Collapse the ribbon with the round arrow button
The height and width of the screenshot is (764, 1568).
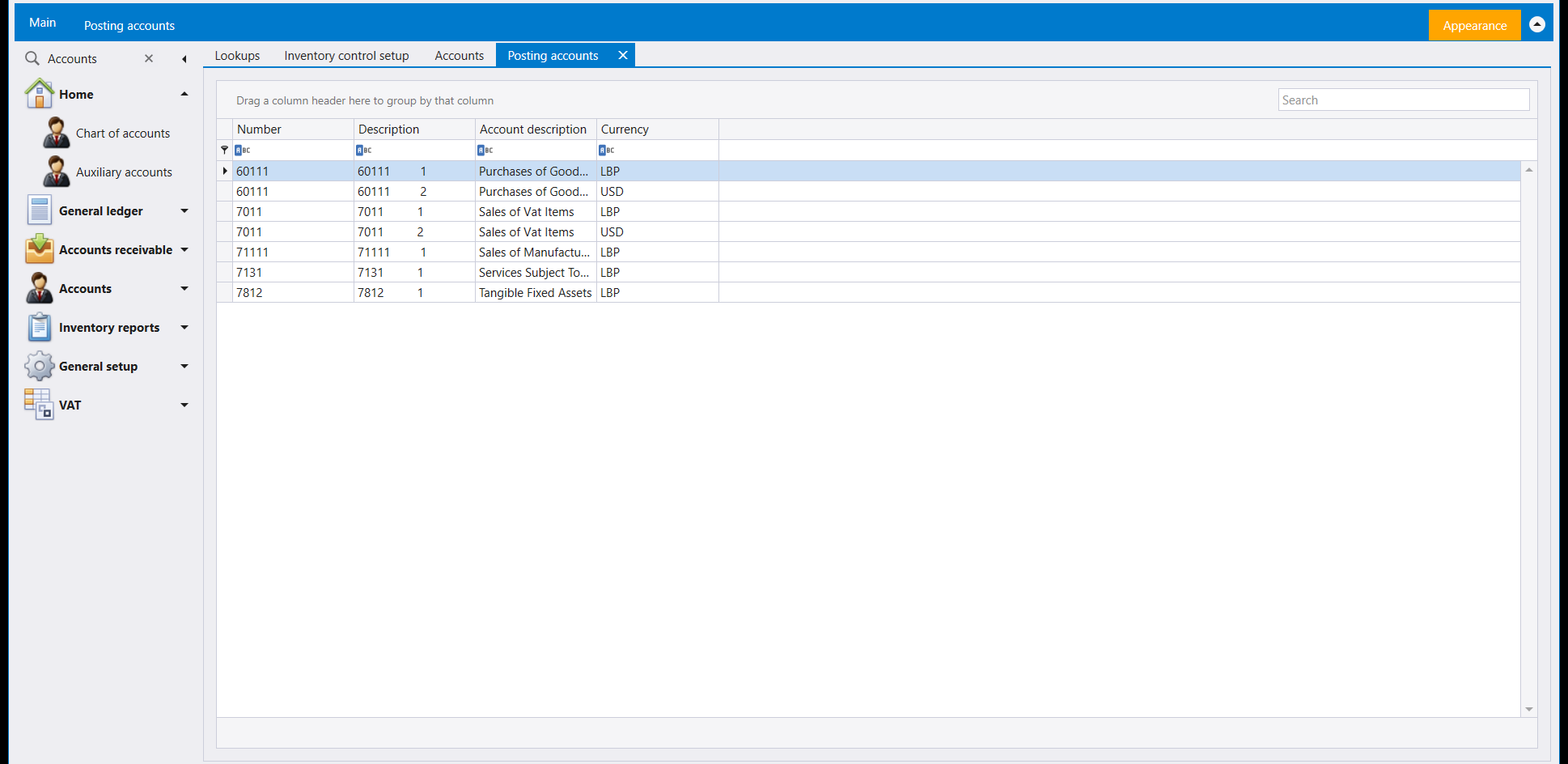(x=1537, y=24)
